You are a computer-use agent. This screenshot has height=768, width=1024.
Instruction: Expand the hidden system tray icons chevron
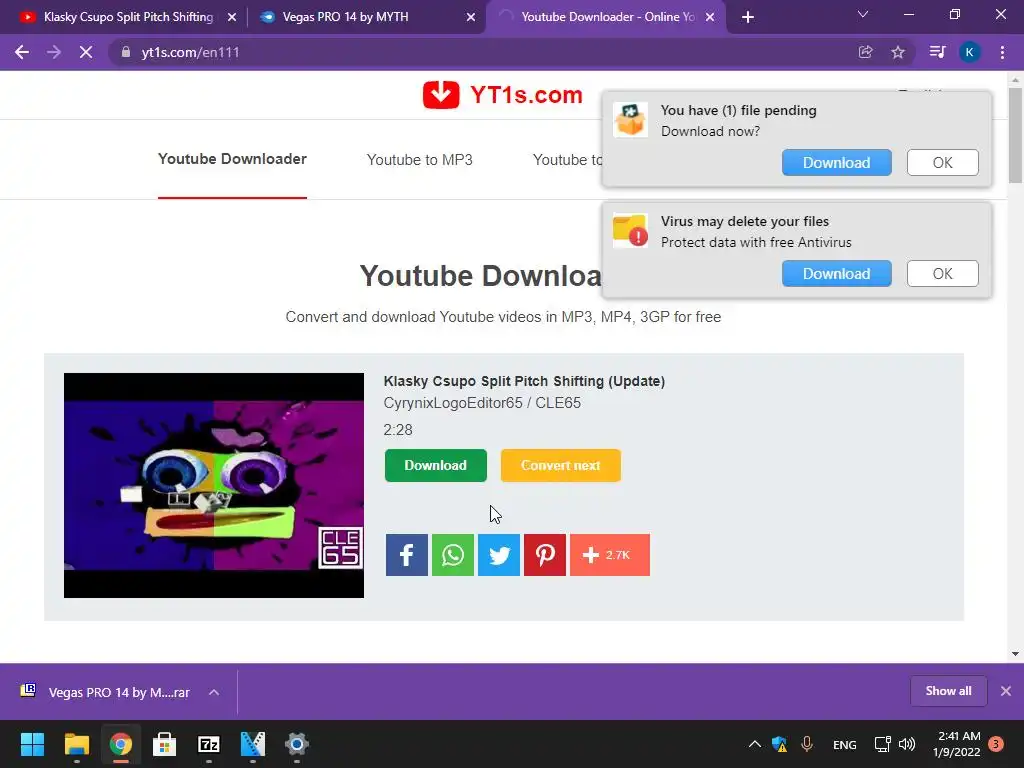(754, 744)
